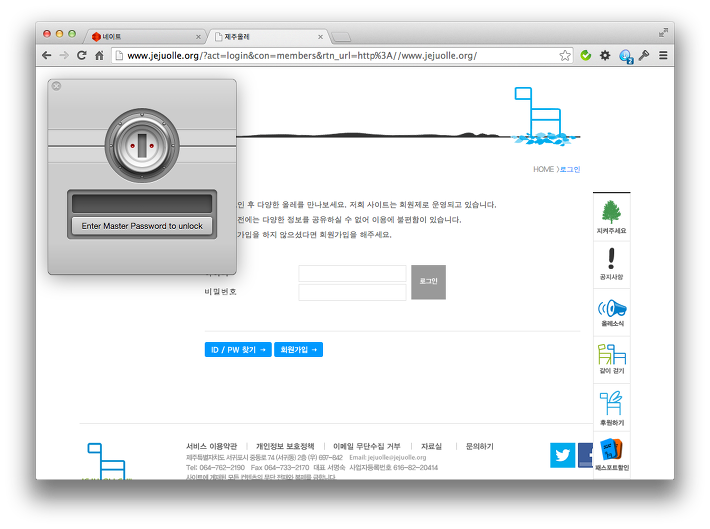This screenshot has height=529, width=710.
Task: Open the gear extension icon in toolbar
Action: 605,55
